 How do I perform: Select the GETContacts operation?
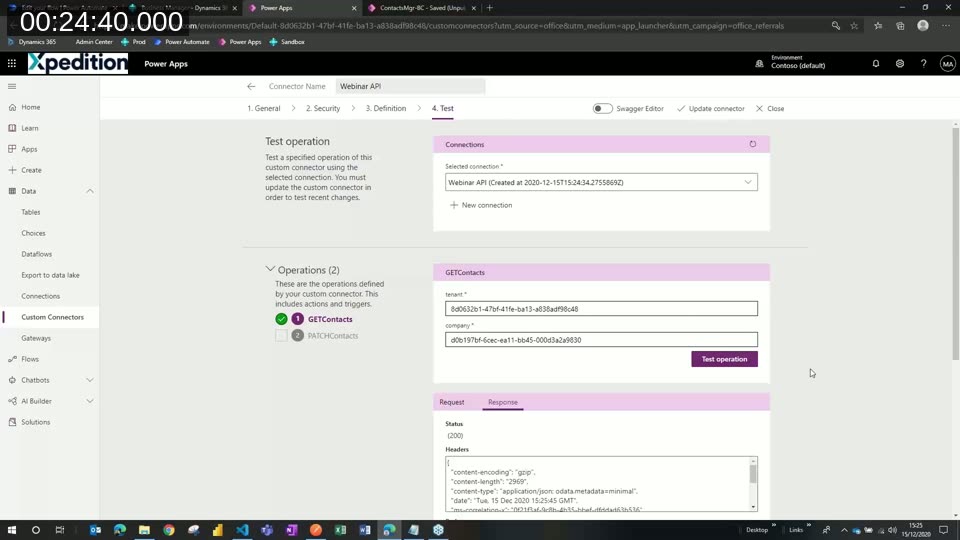330,319
